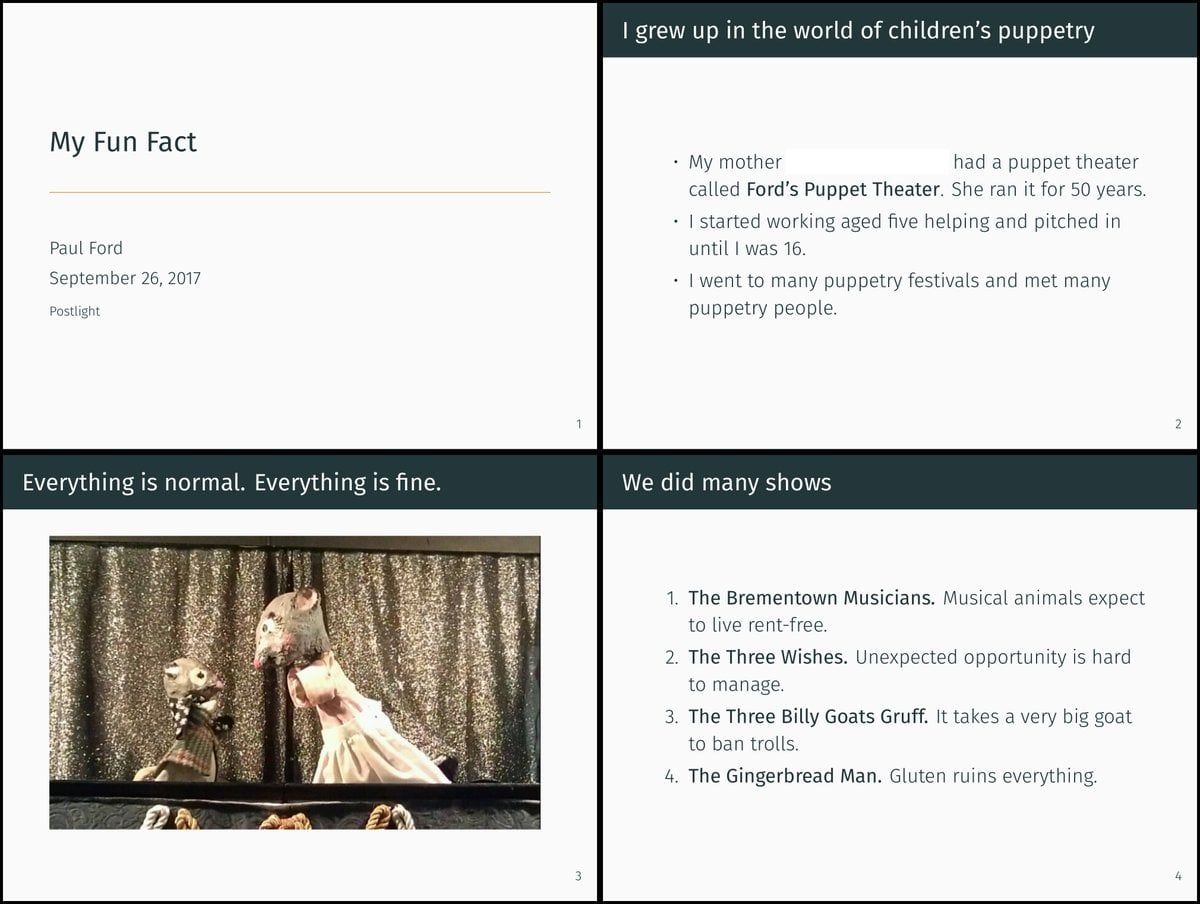Select the Postlight label on the title slide

pos(75,311)
